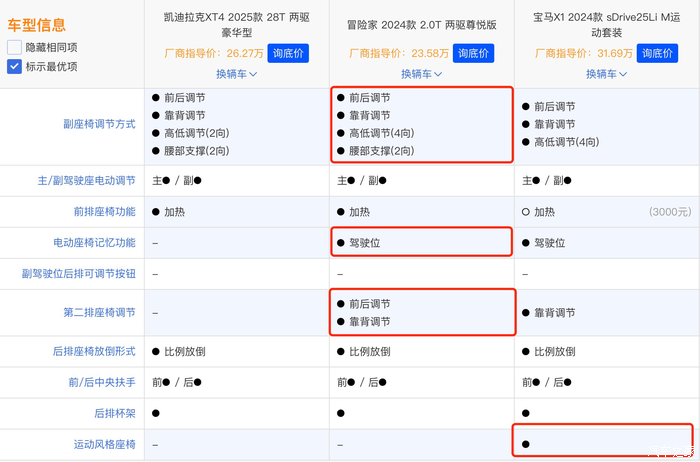Expand 换辆车 under 冒险家 2024款

tap(423, 73)
